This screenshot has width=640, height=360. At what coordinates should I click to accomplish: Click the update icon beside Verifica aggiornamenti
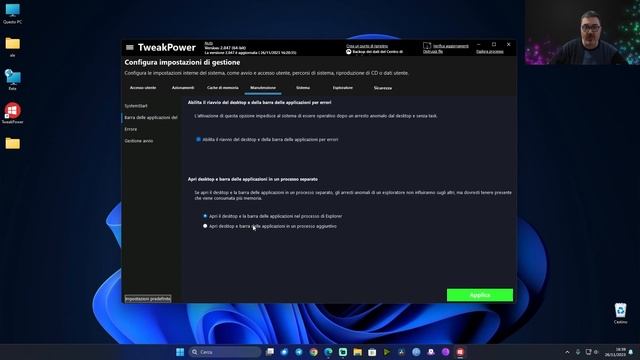pyautogui.click(x=427, y=46)
